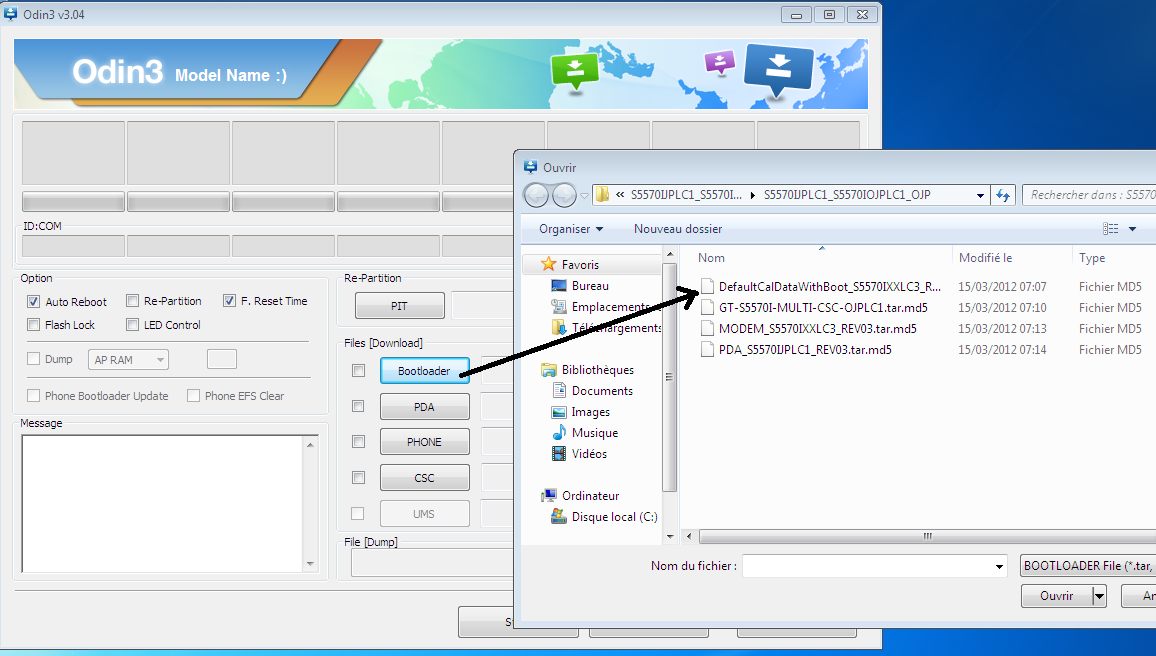
Task: Open the Musique library
Action: click(x=594, y=433)
